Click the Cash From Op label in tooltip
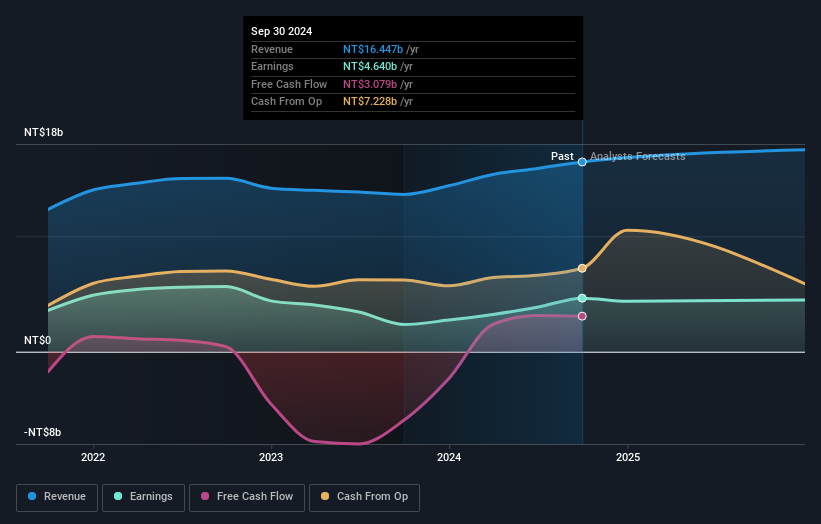821x524 pixels. (286, 102)
